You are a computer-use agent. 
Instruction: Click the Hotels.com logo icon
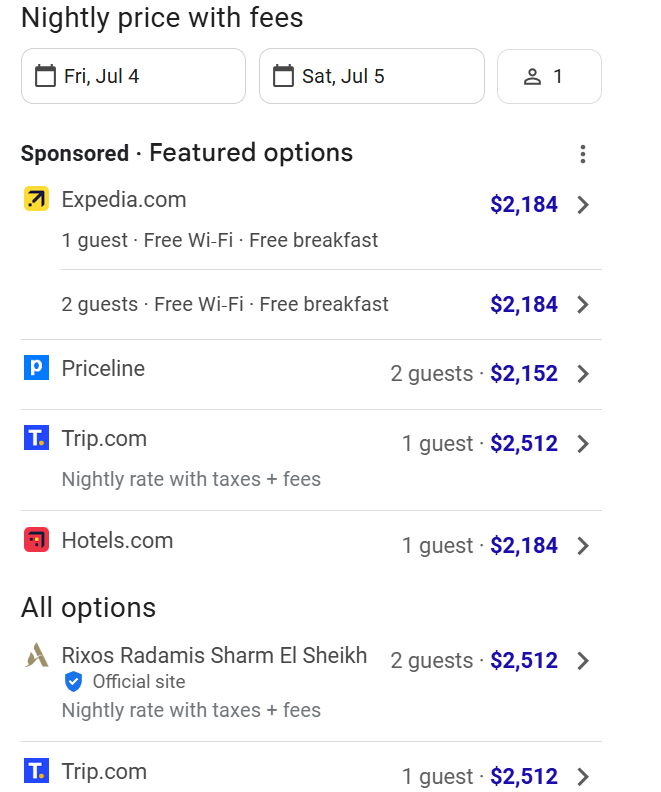tap(36, 540)
